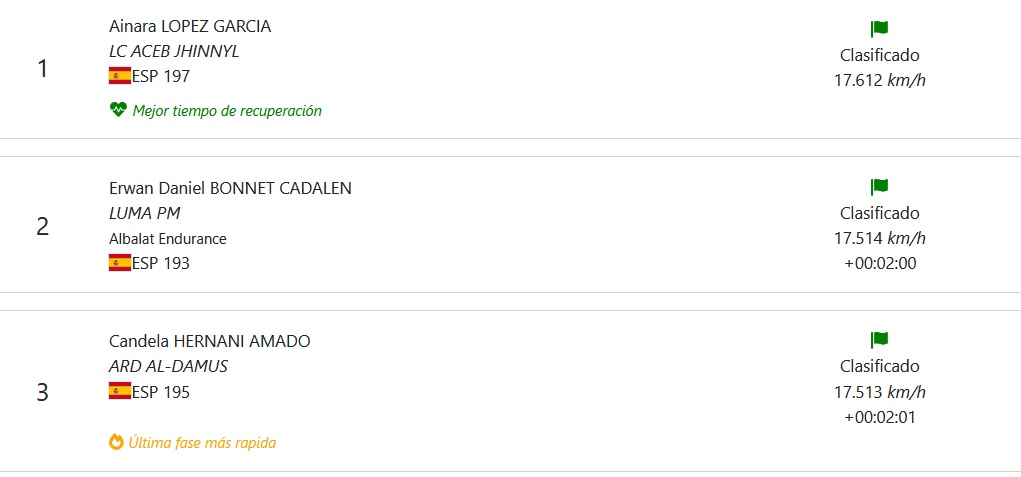The image size is (1021, 477).
Task: Click the green flag for Candela Hernani
Action: [x=879, y=340]
